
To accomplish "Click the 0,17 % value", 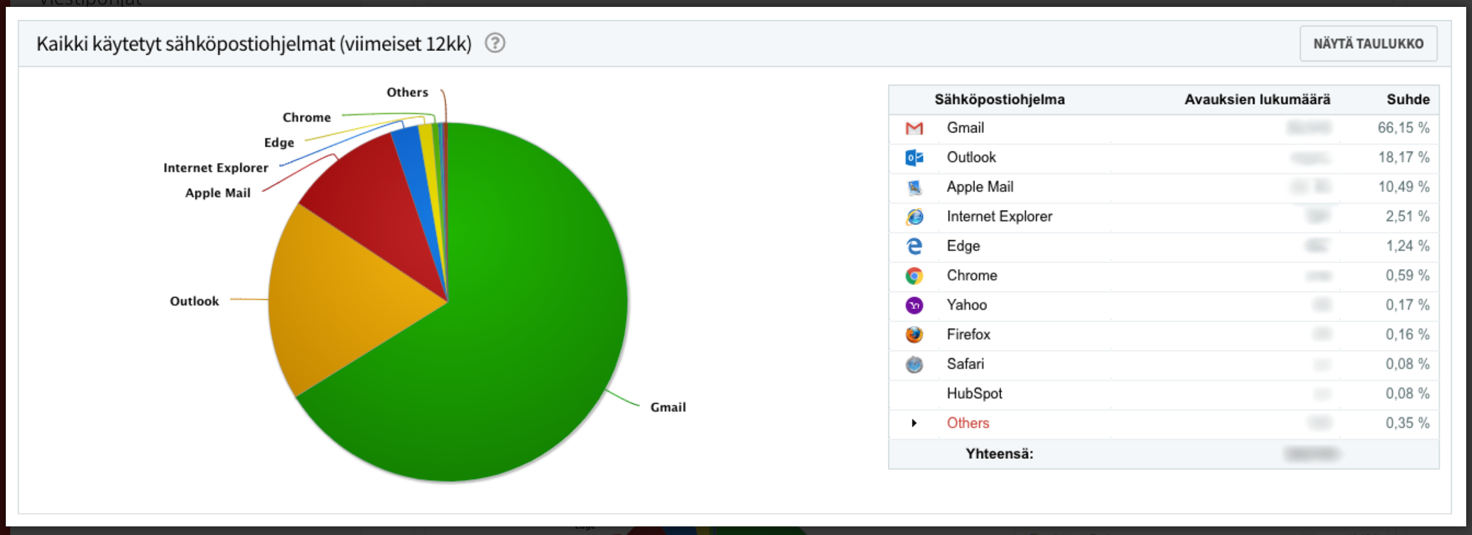I will [x=1407, y=305].
